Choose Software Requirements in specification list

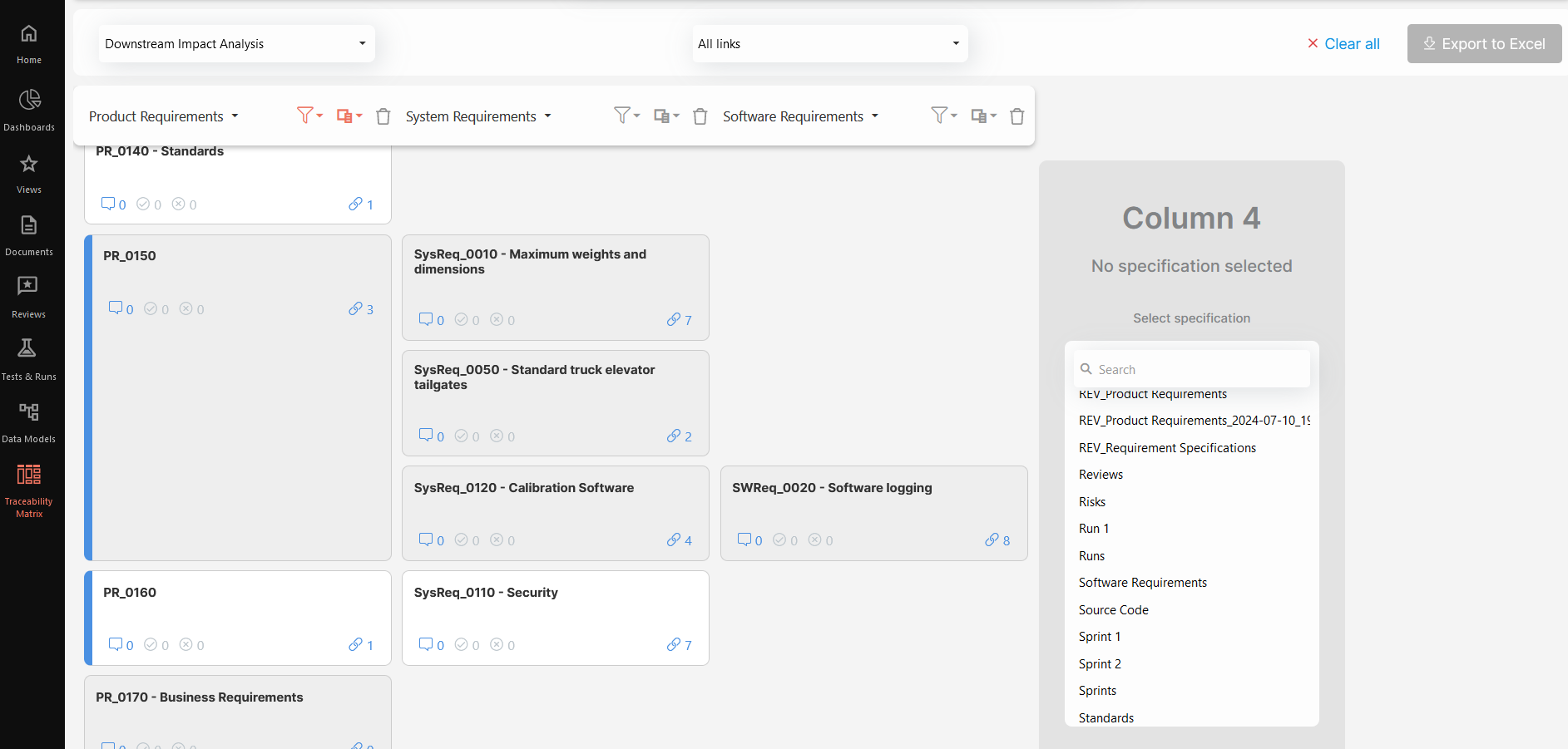(1142, 583)
